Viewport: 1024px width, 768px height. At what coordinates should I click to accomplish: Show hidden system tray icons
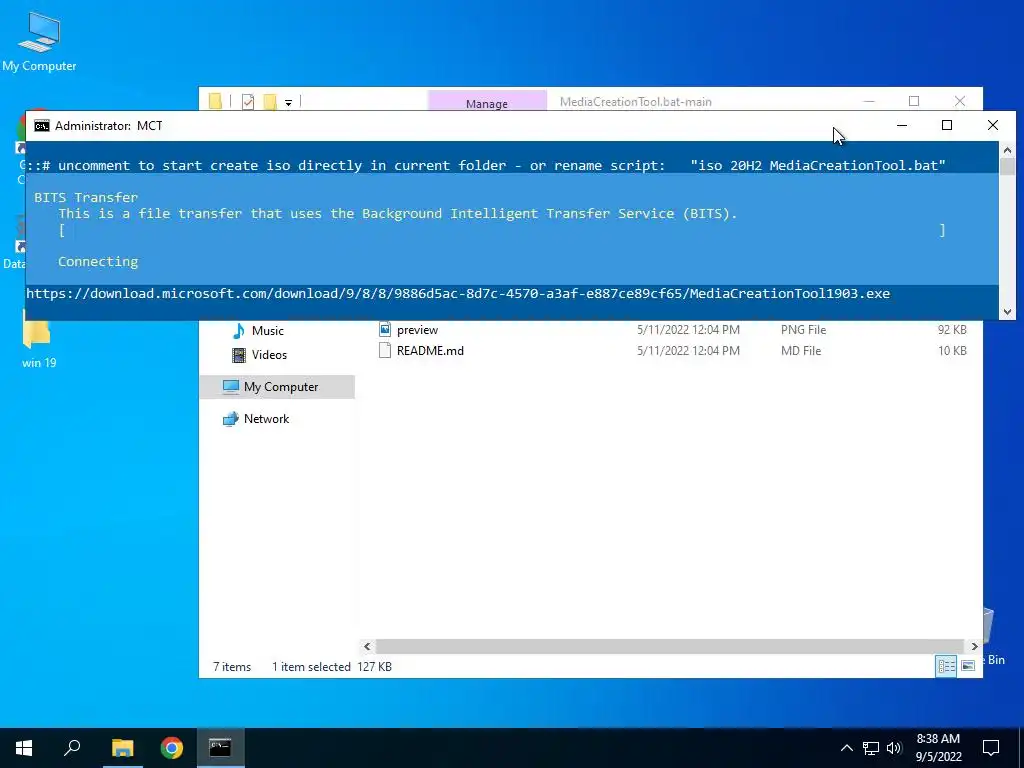846,748
